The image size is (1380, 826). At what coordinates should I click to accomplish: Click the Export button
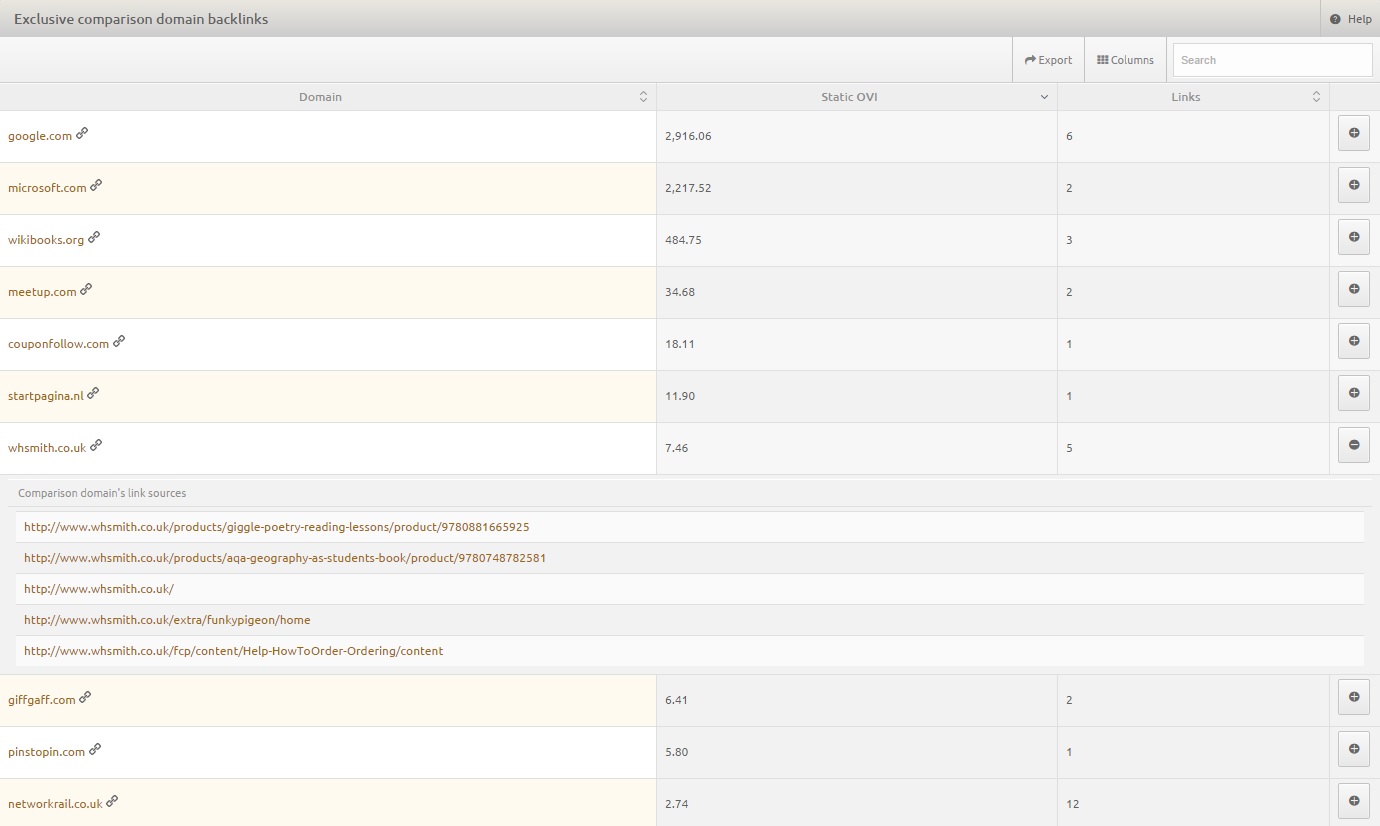(1048, 60)
